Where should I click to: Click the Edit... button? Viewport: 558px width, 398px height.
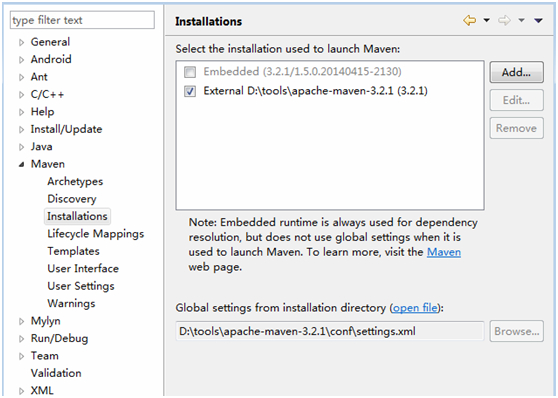coord(516,100)
